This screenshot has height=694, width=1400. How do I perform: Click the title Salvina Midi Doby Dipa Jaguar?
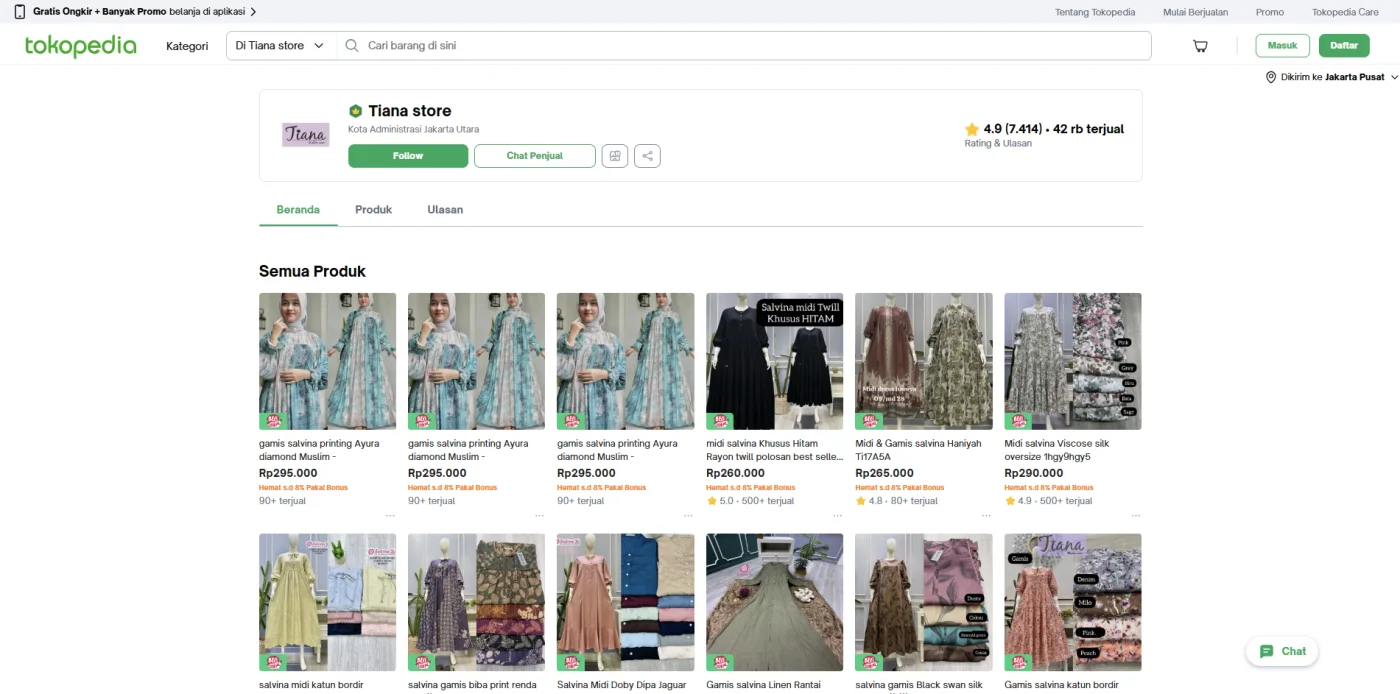coord(622,685)
